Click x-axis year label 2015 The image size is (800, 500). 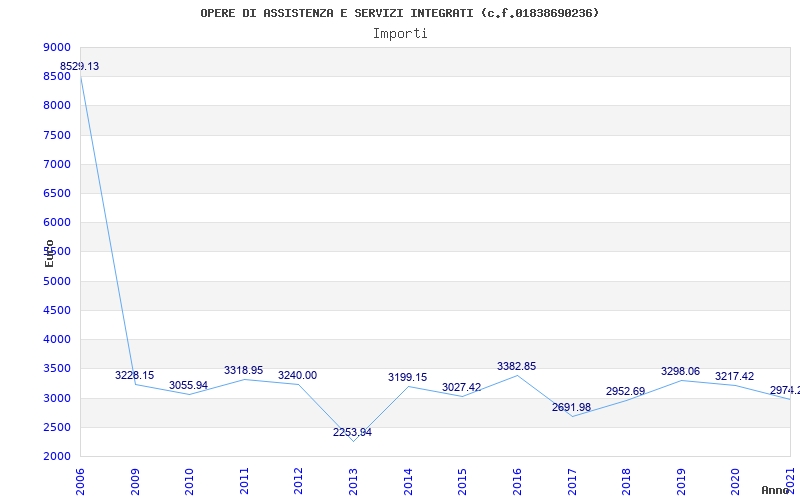(x=463, y=482)
